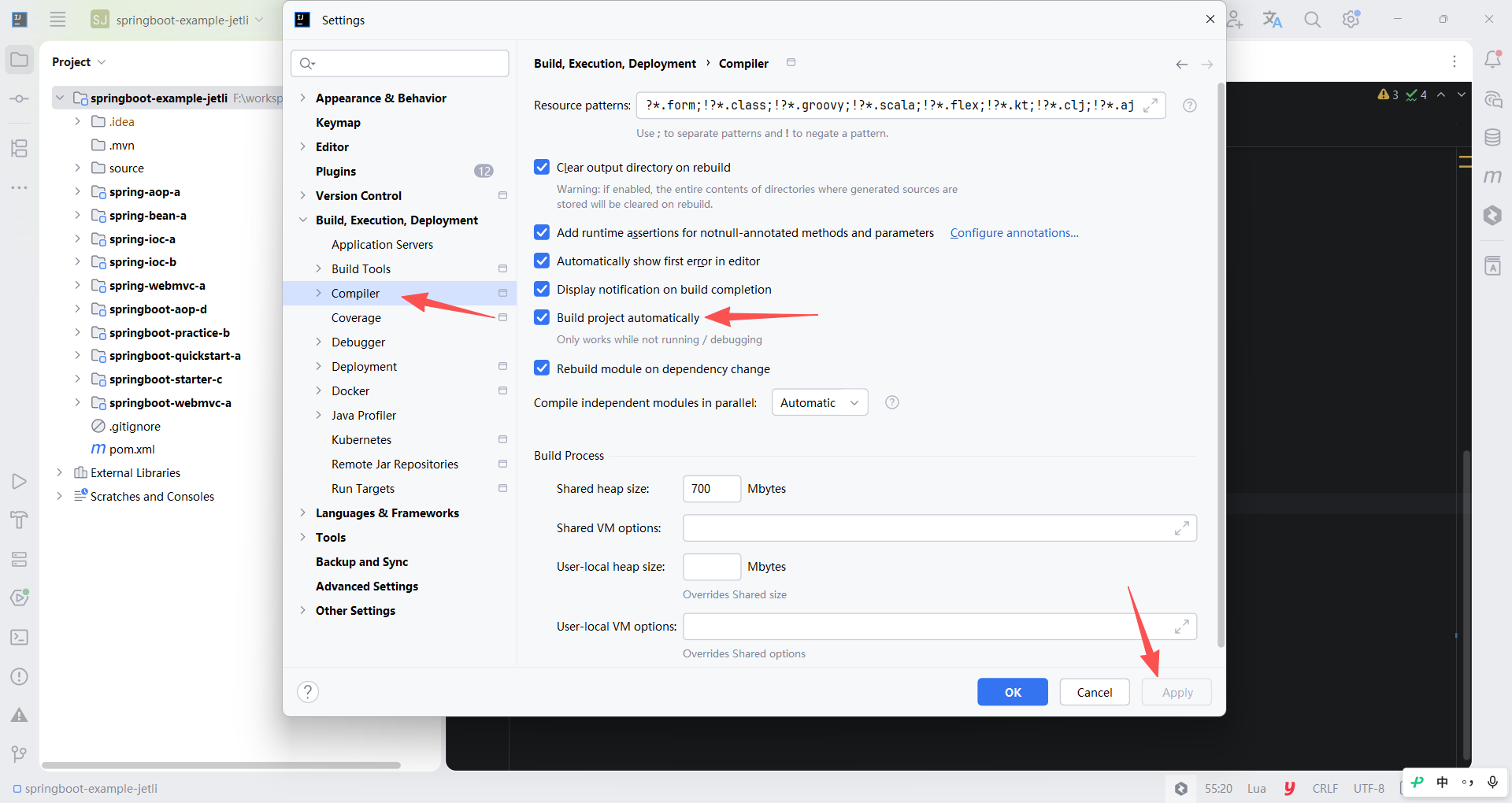The width and height of the screenshot is (1512, 803).
Task: Open the Commit tool window icon
Action: point(20,99)
